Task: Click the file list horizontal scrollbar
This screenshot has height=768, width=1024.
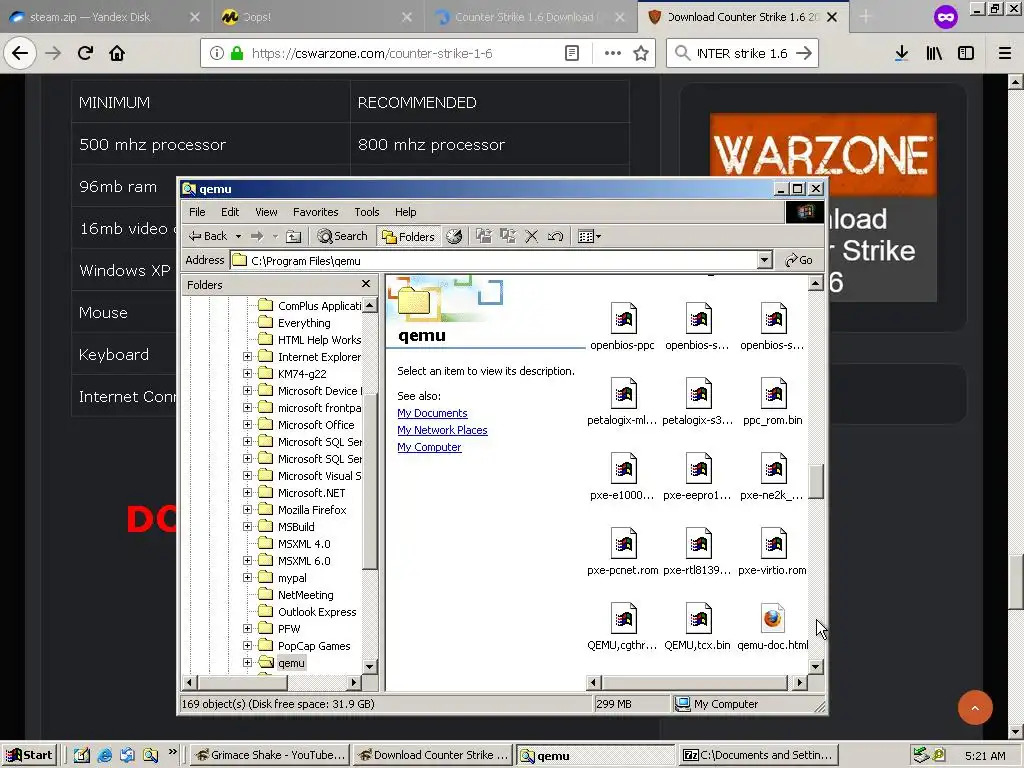Action: coord(695,682)
